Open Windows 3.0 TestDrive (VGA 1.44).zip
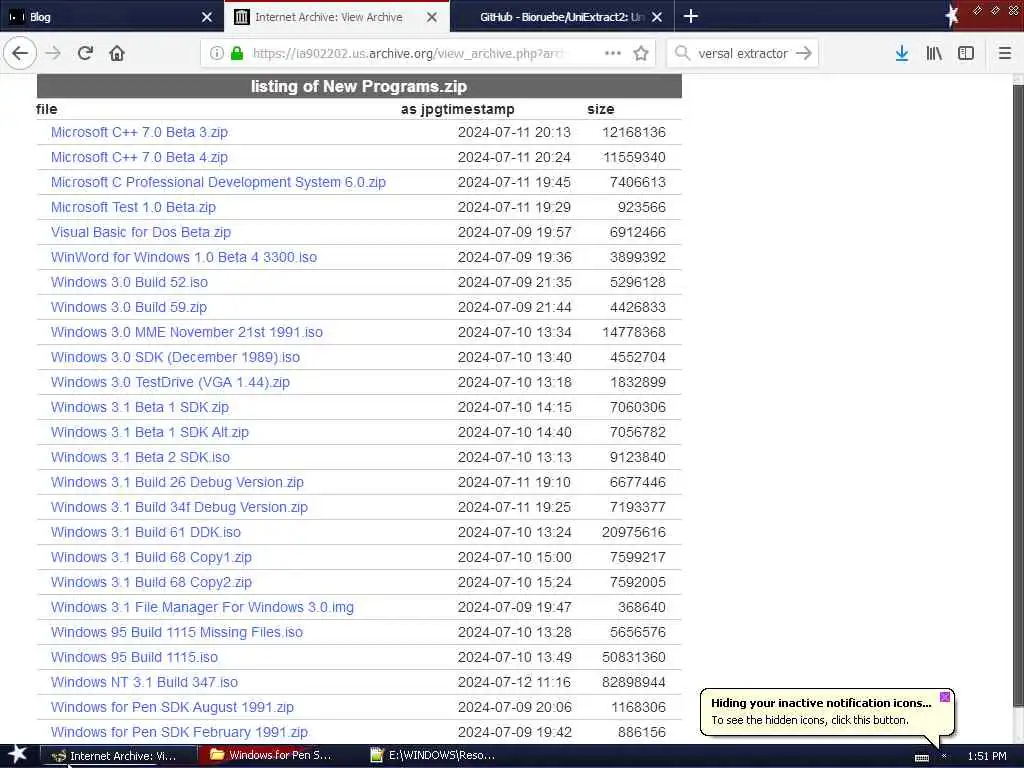 pyautogui.click(x=170, y=382)
